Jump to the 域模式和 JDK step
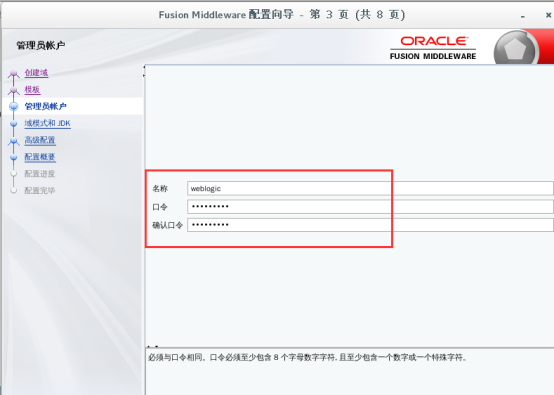Screen dimensions: 554x395 point(47,123)
